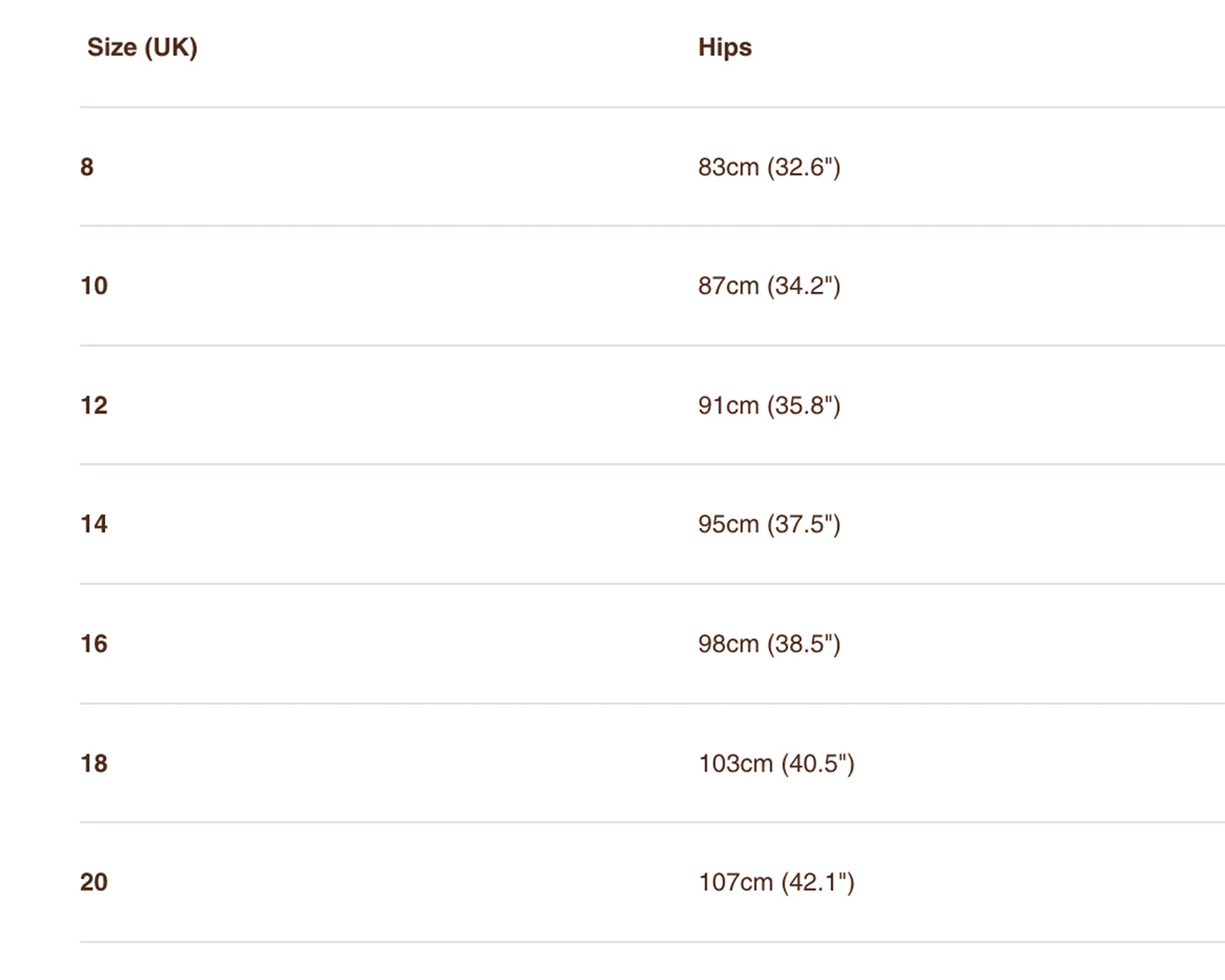Viewport: 1225px width, 980px height.
Task: Click the (32.6") inch value
Action: point(803,167)
